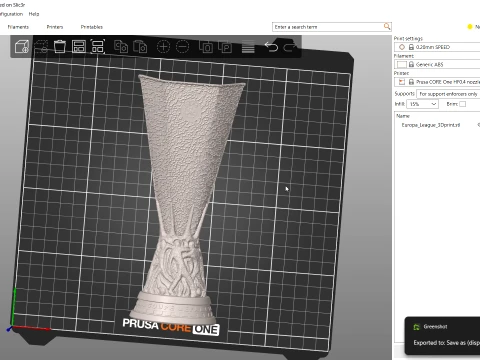The width and height of the screenshot is (480, 360).
Task: Open the Configuration menu
Action: click(11, 14)
